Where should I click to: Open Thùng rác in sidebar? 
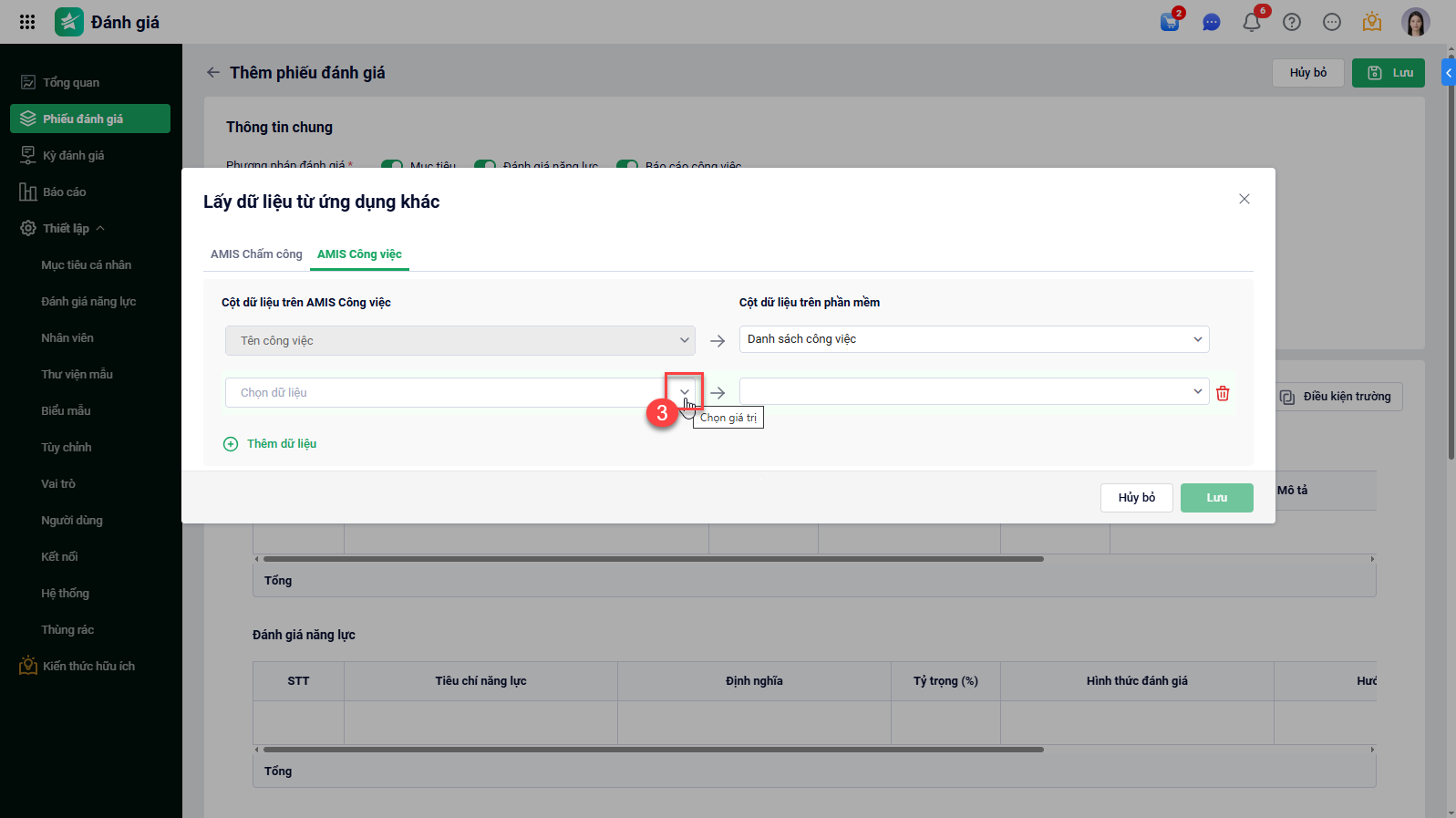click(x=67, y=629)
